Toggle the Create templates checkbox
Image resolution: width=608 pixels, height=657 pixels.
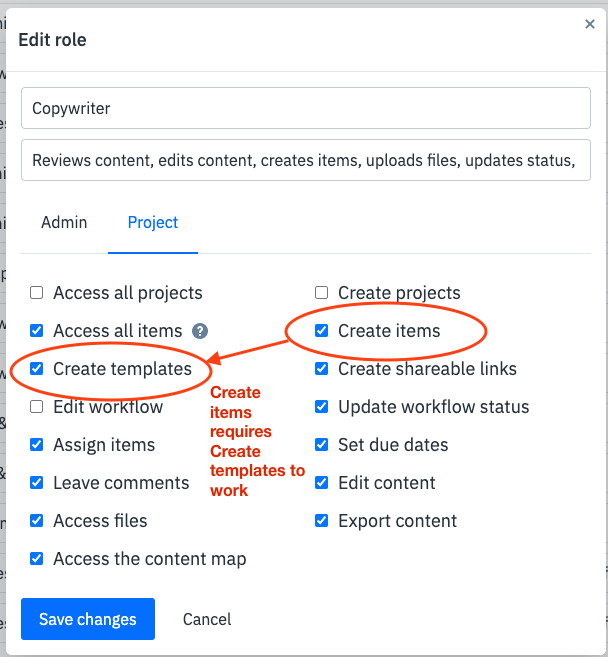pos(36,369)
